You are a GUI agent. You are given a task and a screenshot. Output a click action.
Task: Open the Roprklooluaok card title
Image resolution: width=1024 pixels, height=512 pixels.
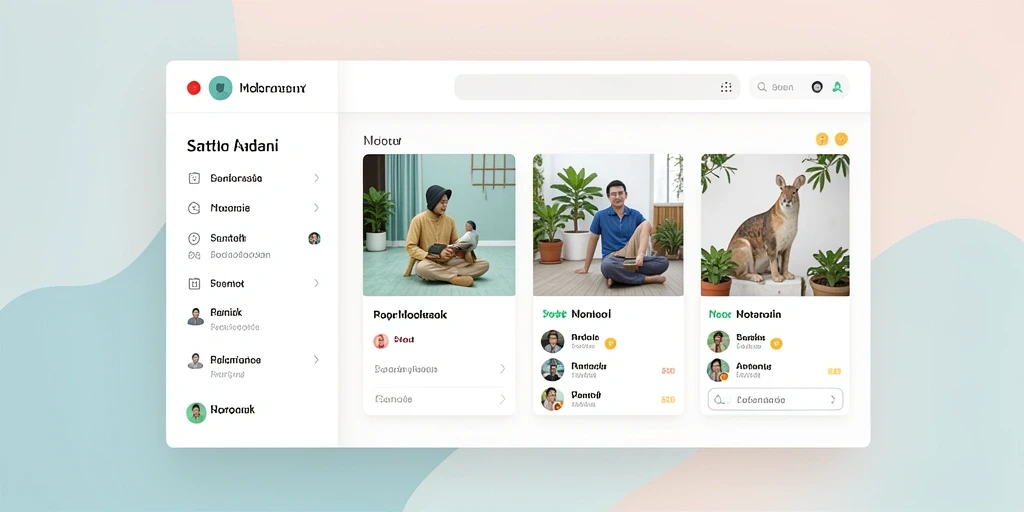[410, 315]
